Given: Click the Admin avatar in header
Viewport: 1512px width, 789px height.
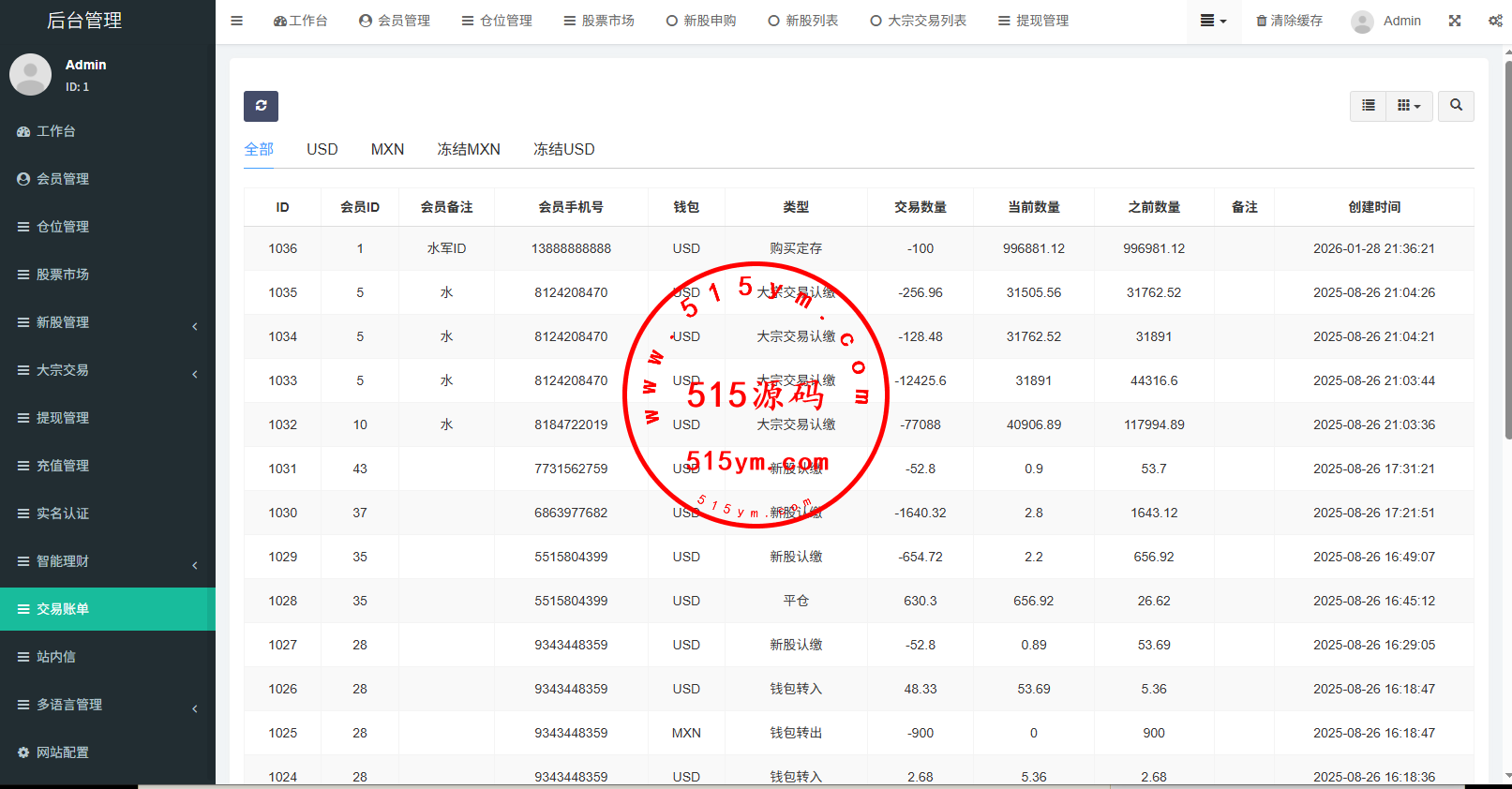Looking at the screenshot, I should 1362,22.
